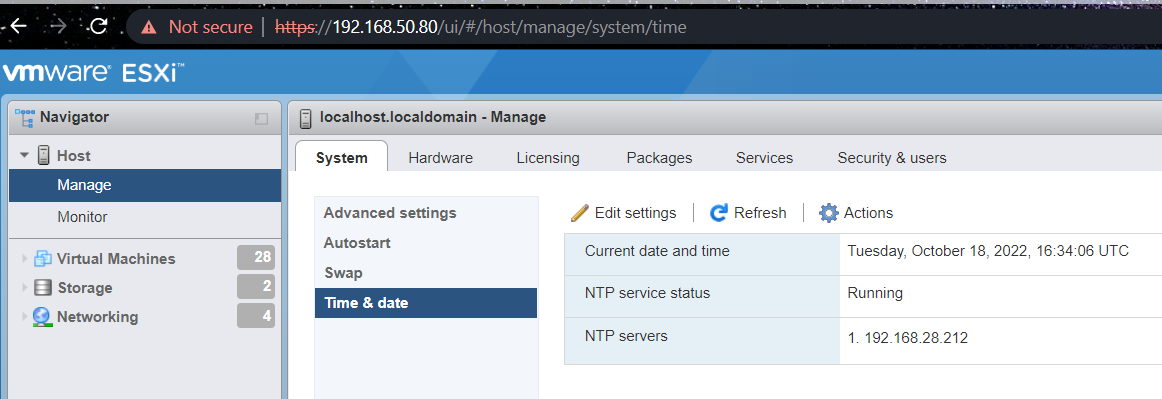This screenshot has height=399, width=1162.
Task: Minimize the Navigator panel with its collapse icon
Action: pos(261,119)
